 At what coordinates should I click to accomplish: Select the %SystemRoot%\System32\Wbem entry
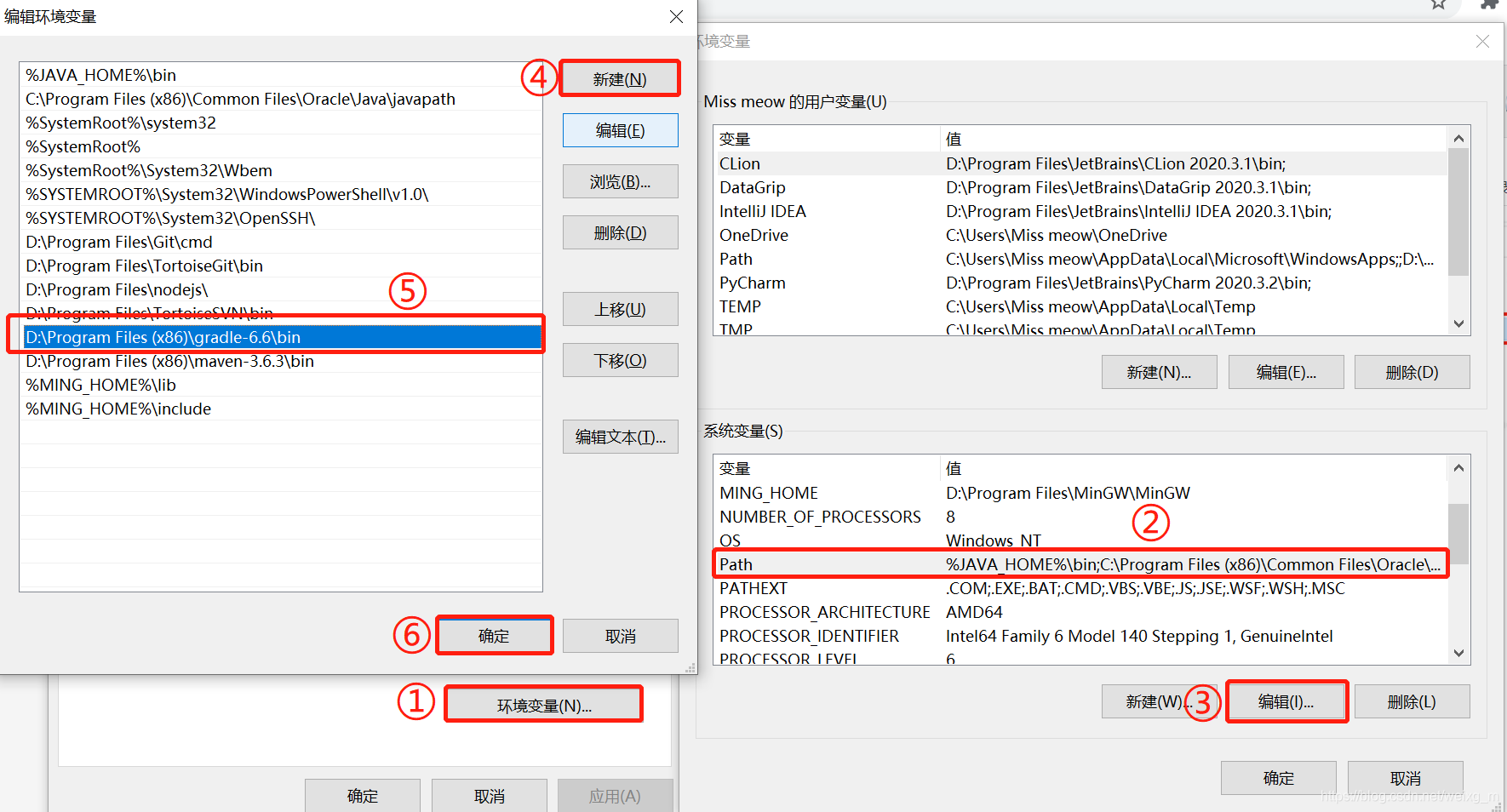pyautogui.click(x=281, y=170)
